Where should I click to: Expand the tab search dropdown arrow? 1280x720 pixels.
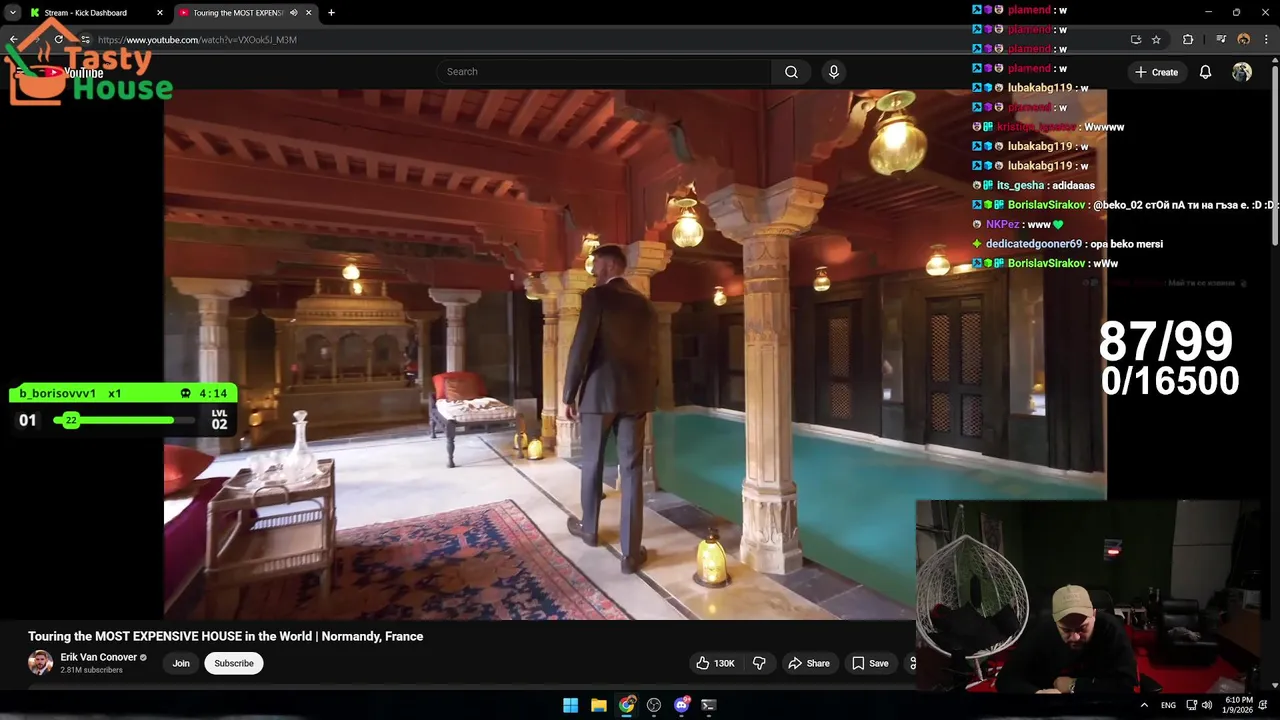(13, 13)
